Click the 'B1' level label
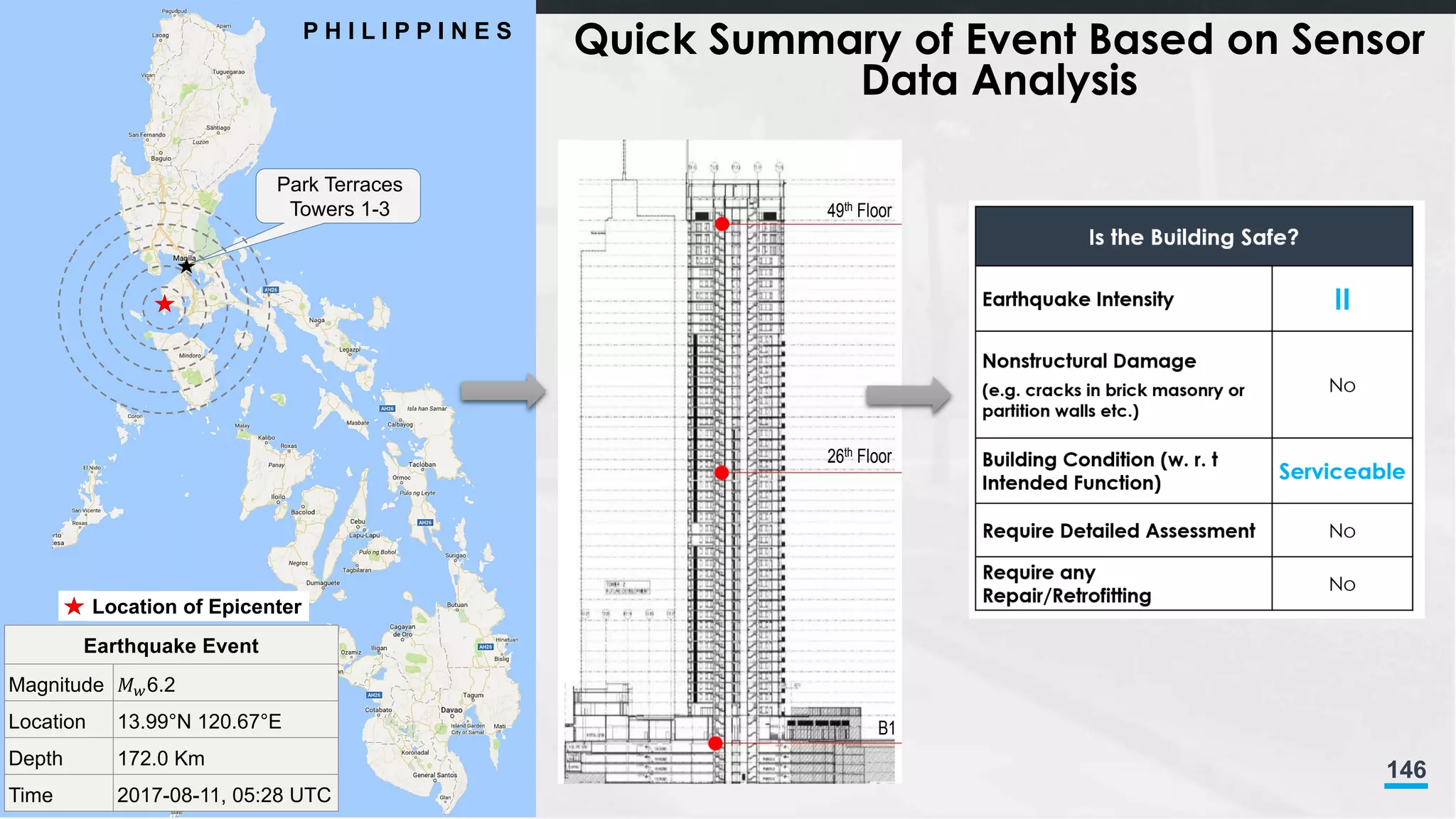The width and height of the screenshot is (1456, 819). (887, 728)
